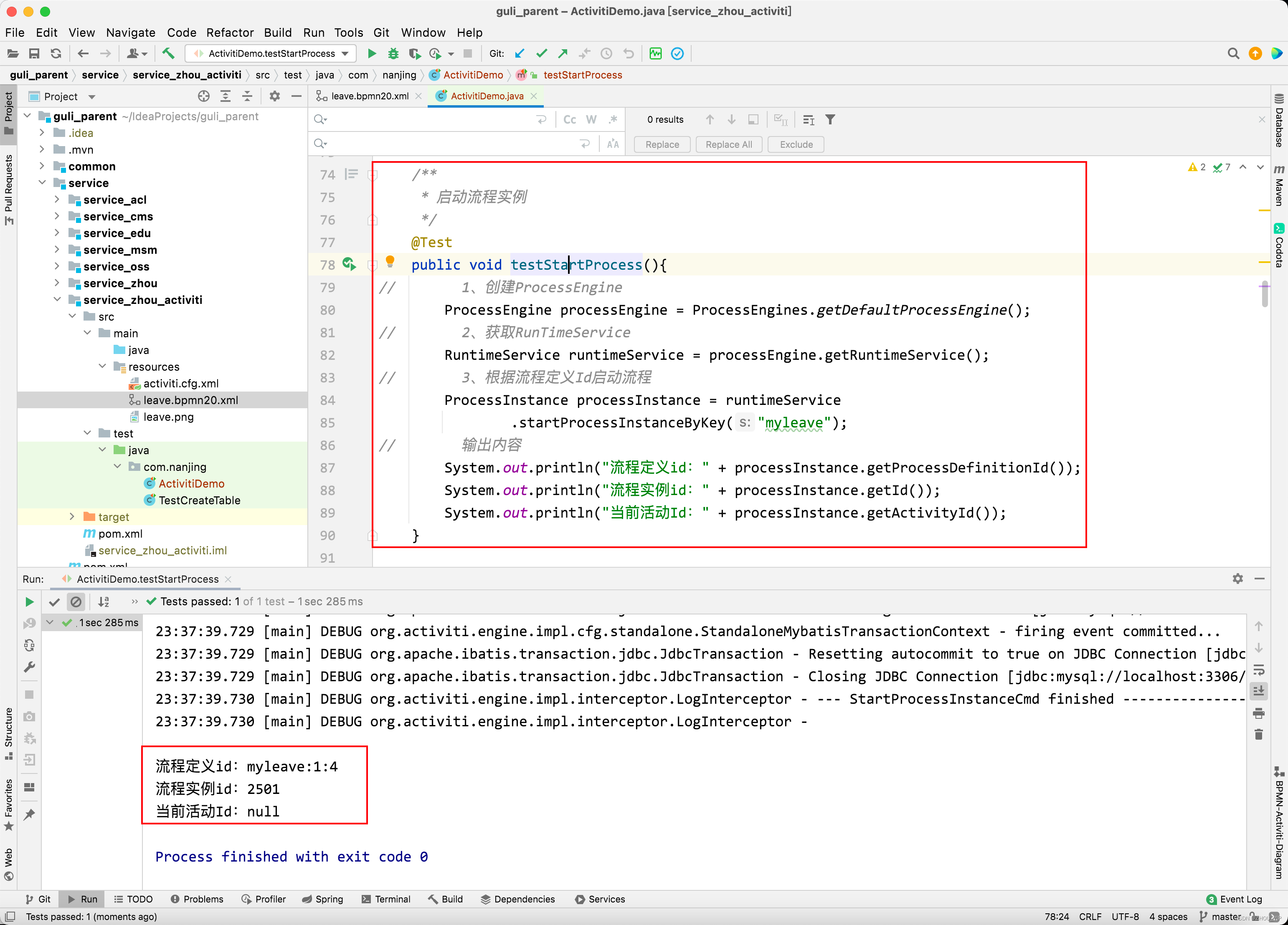Click the run-test gutter icon on line 78
Viewport: 1288px width, 925px height.
[349, 264]
